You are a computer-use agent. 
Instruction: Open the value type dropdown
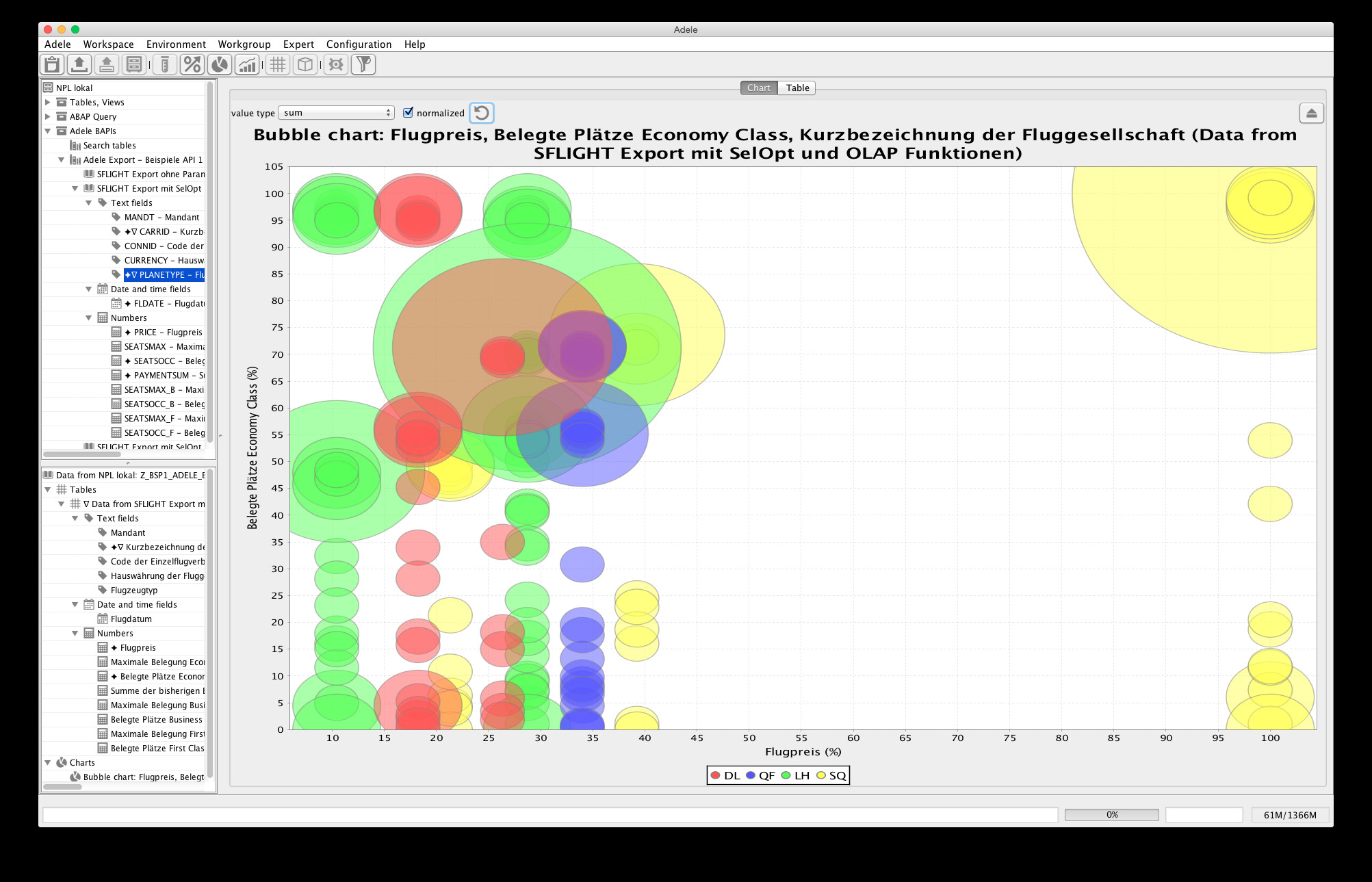point(336,113)
